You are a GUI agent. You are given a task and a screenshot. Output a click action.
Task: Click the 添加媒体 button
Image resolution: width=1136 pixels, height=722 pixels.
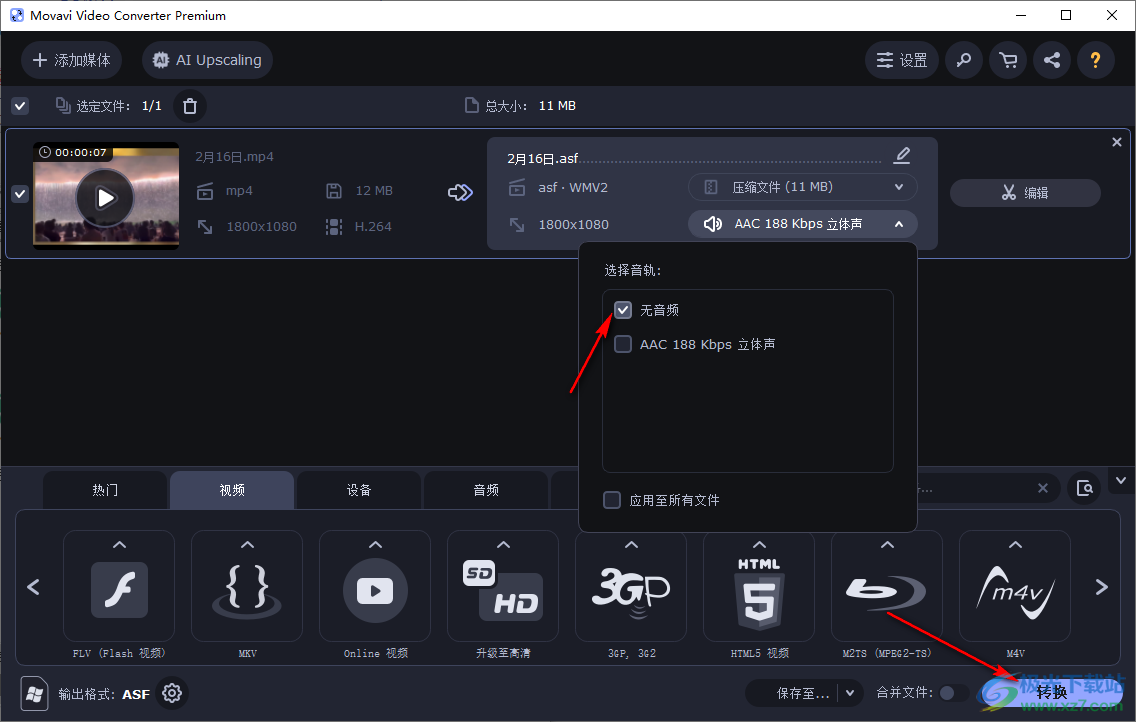click(72, 60)
